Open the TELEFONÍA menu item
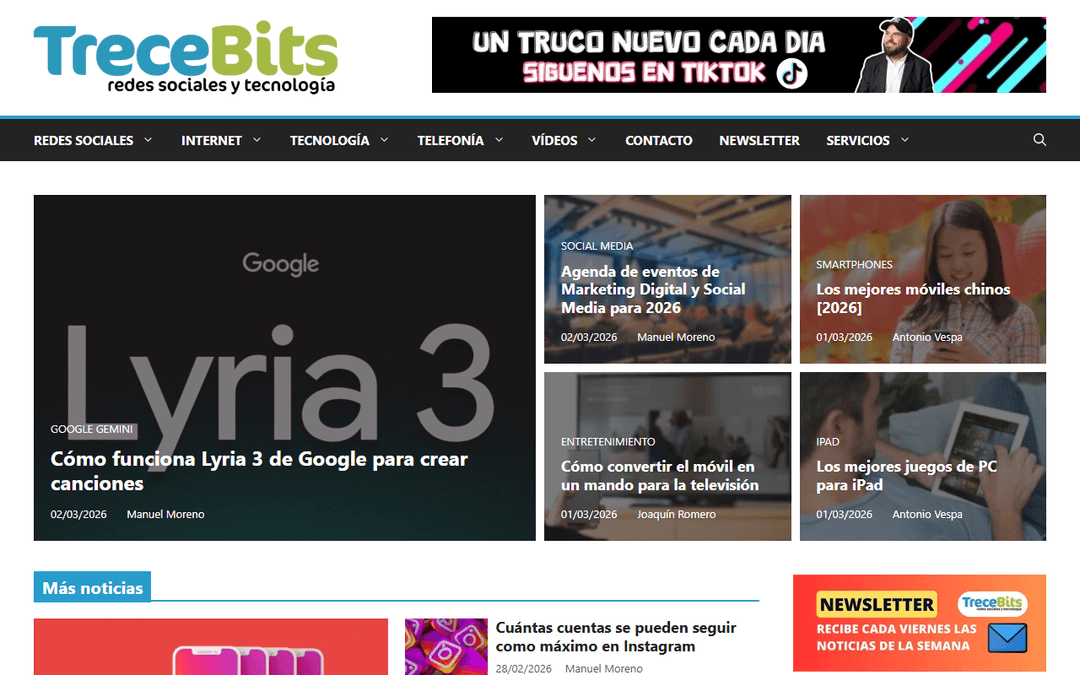Image resolution: width=1080 pixels, height=675 pixels. coord(450,141)
